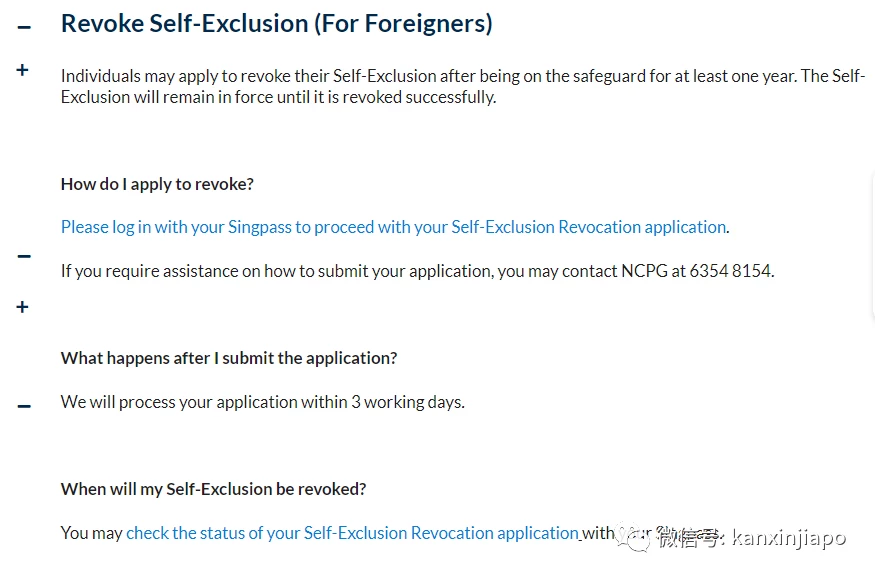
Task: Open the check status of Revocation application link
Action: point(353,533)
